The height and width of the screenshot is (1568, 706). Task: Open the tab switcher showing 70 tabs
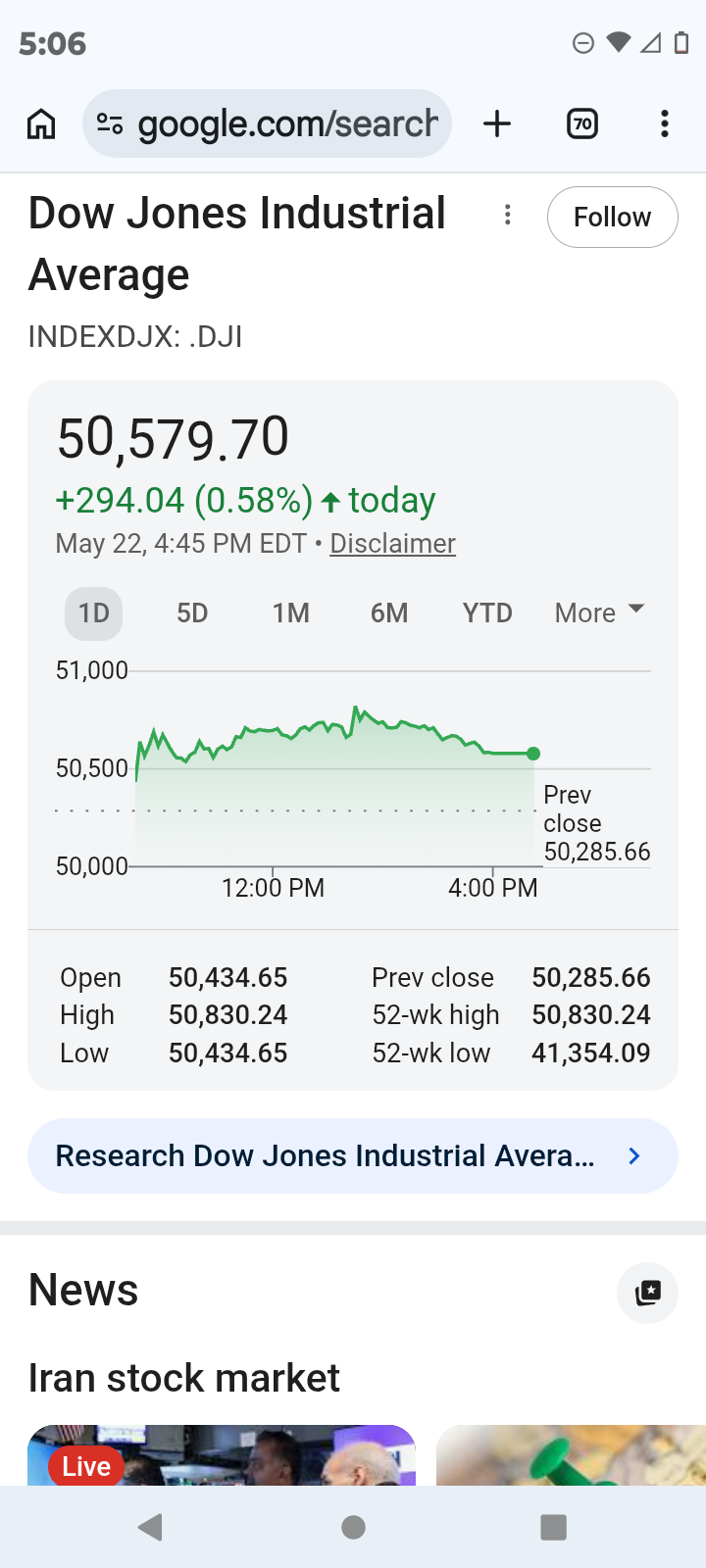point(582,124)
